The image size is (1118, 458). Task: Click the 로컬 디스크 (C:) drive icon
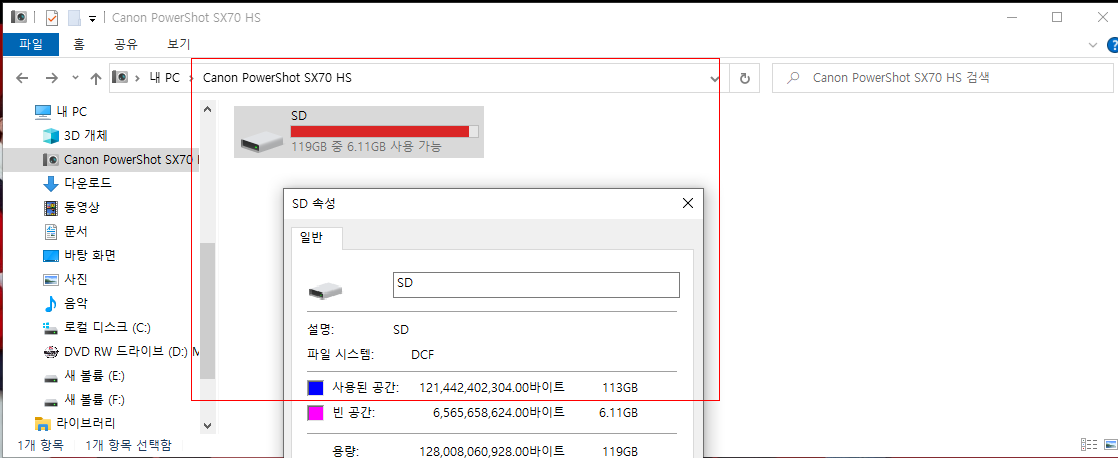point(51,328)
